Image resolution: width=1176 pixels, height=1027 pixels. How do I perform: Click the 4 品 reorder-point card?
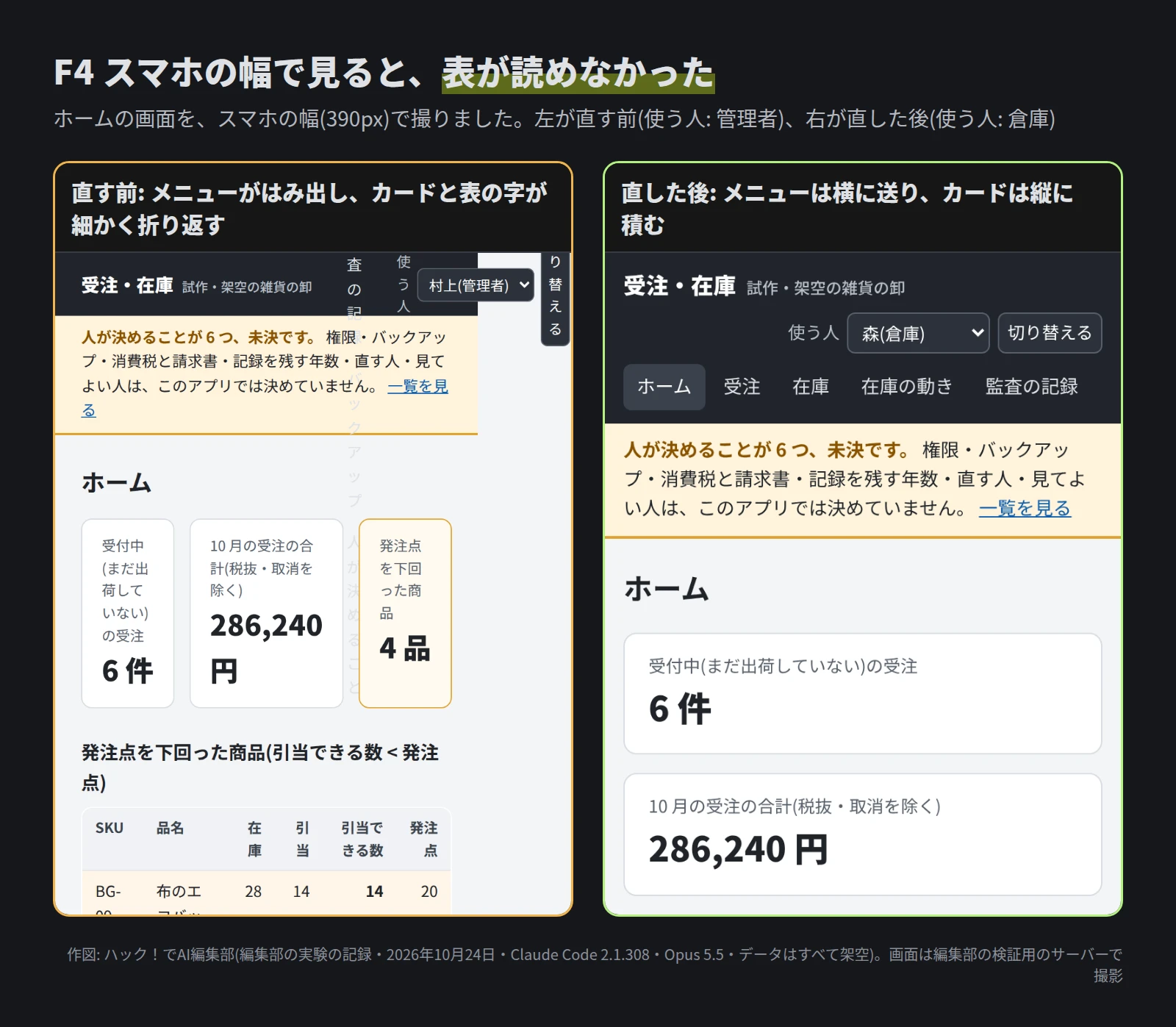click(405, 614)
